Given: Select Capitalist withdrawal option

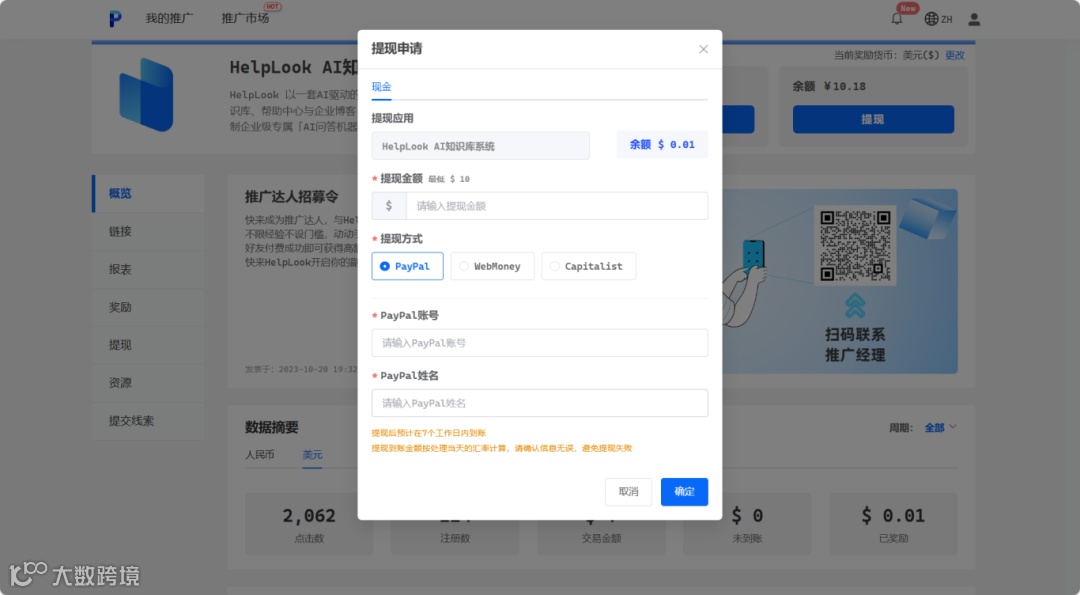Looking at the screenshot, I should pos(588,266).
